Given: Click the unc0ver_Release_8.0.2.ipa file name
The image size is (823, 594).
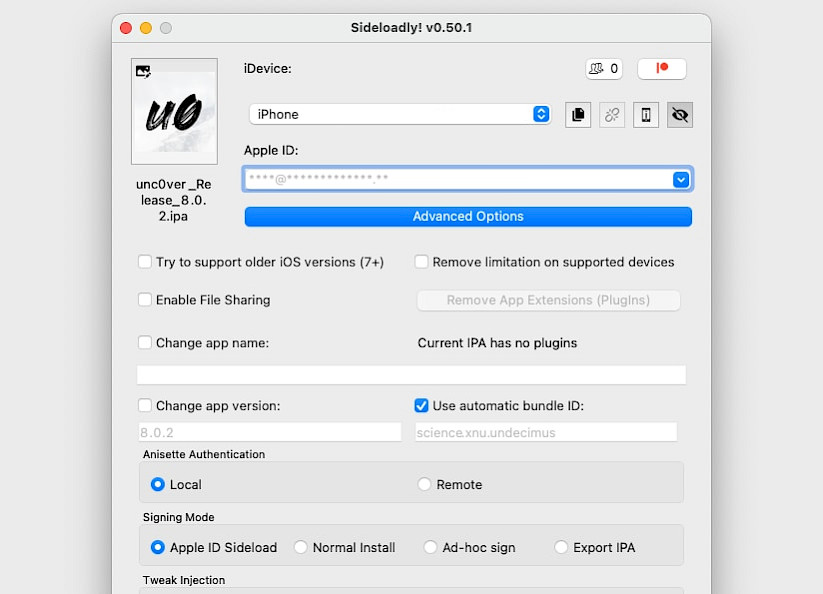Looking at the screenshot, I should [174, 200].
